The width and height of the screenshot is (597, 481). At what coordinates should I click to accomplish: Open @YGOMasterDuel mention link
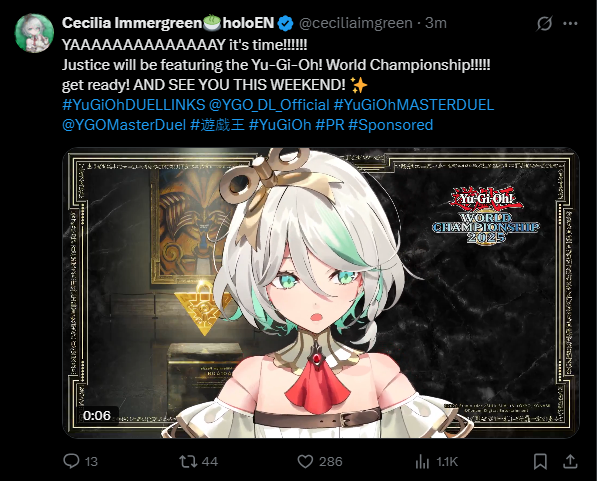click(x=124, y=125)
